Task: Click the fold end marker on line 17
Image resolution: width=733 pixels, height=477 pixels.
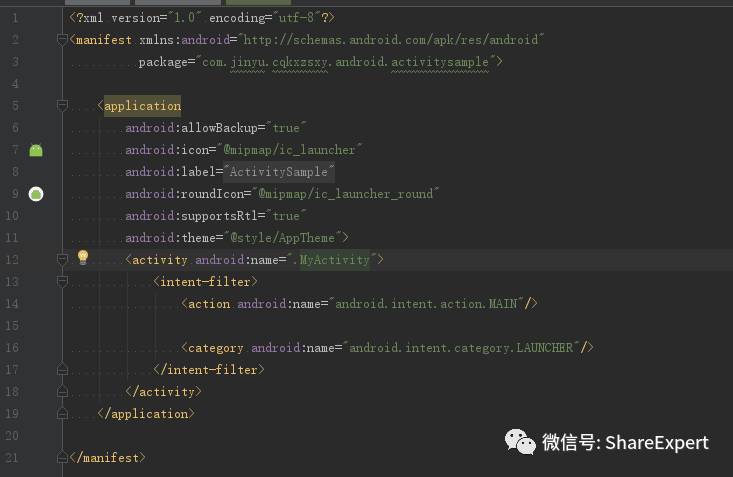Action: tap(62, 370)
